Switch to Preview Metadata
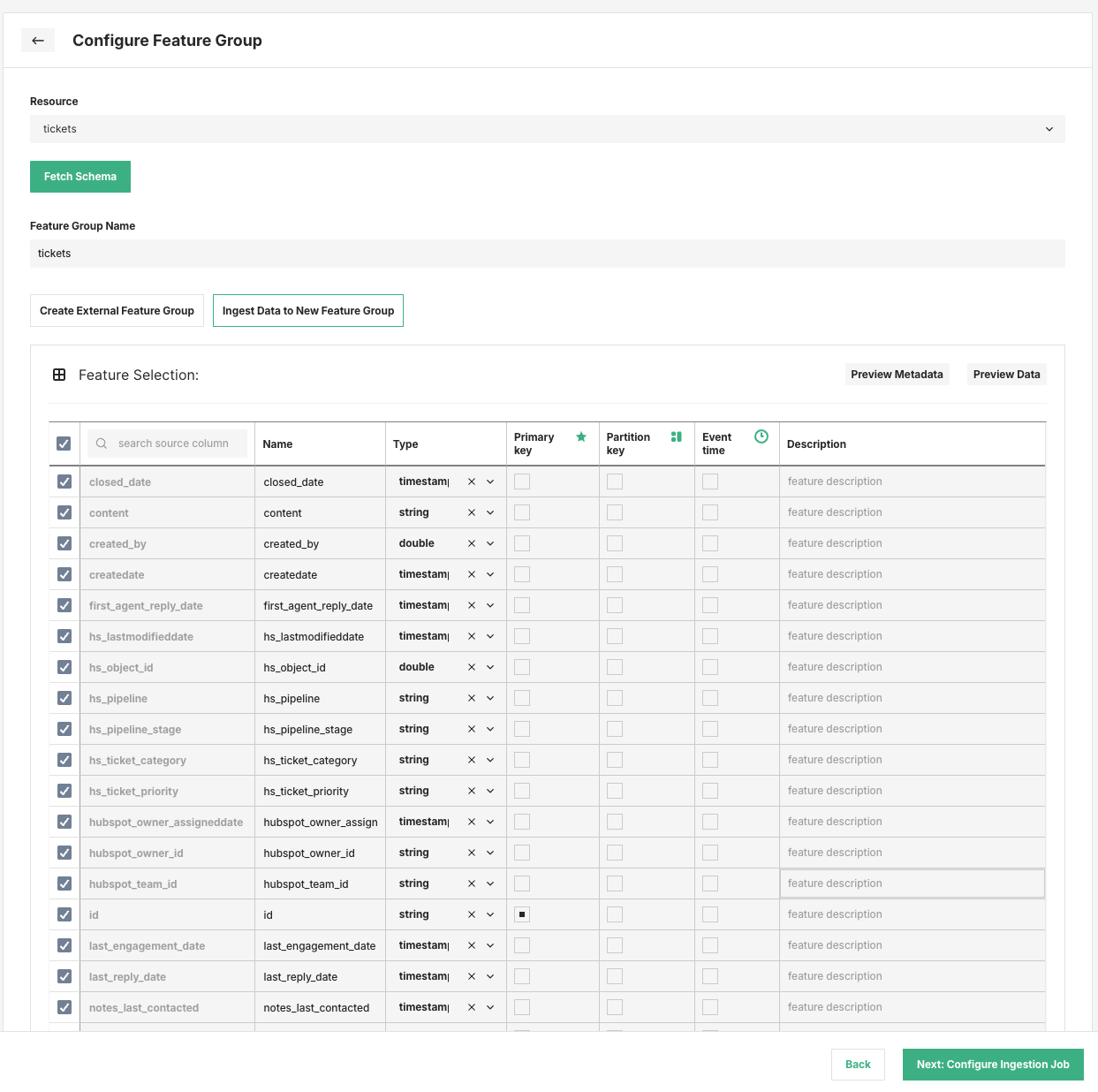 click(897, 375)
